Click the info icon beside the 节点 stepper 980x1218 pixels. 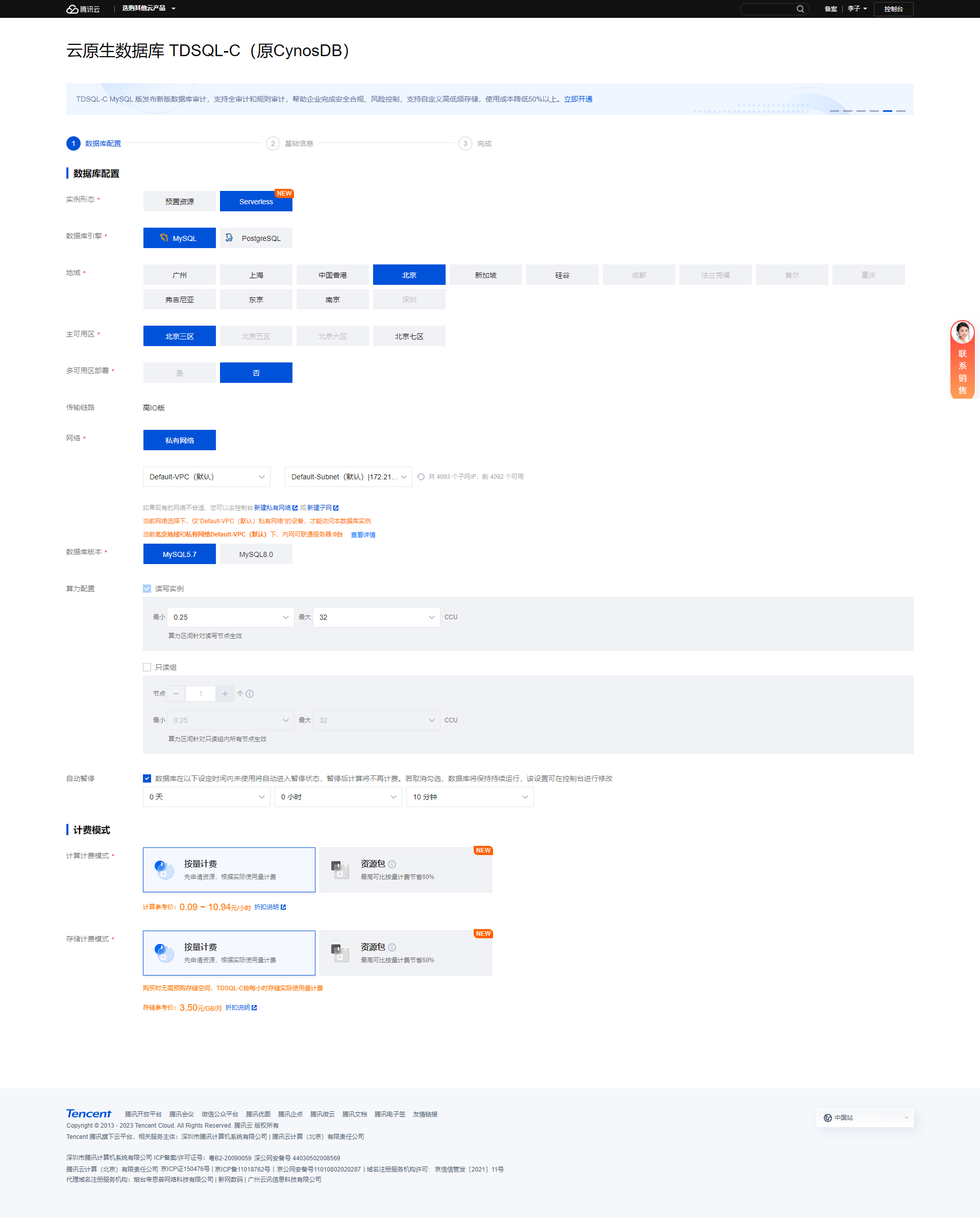pos(249,693)
